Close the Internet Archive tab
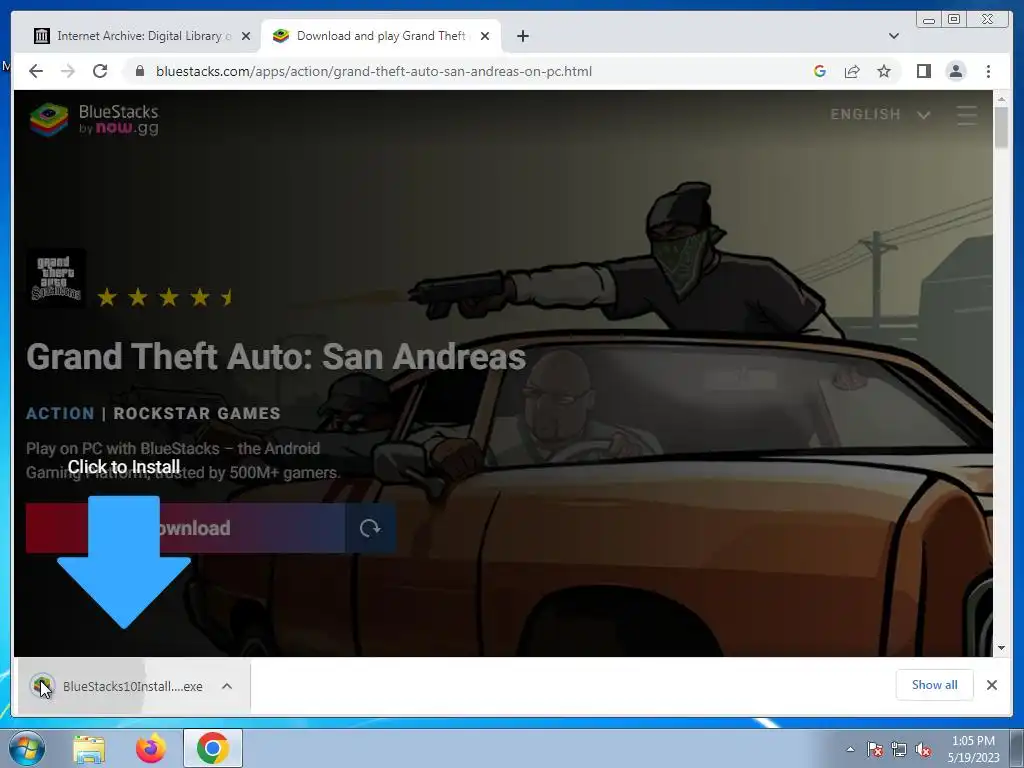The height and width of the screenshot is (768, 1024). (246, 36)
